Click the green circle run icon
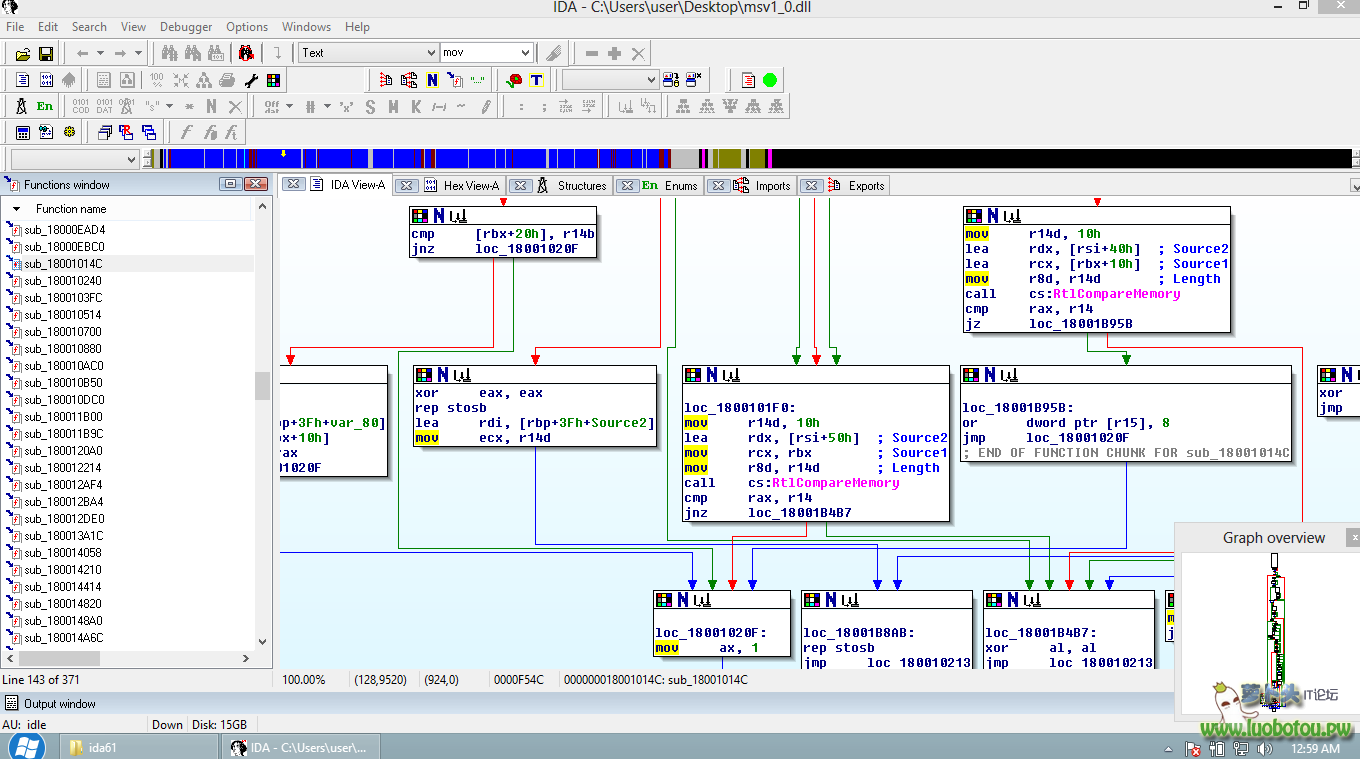This screenshot has width=1360, height=759. point(770,80)
